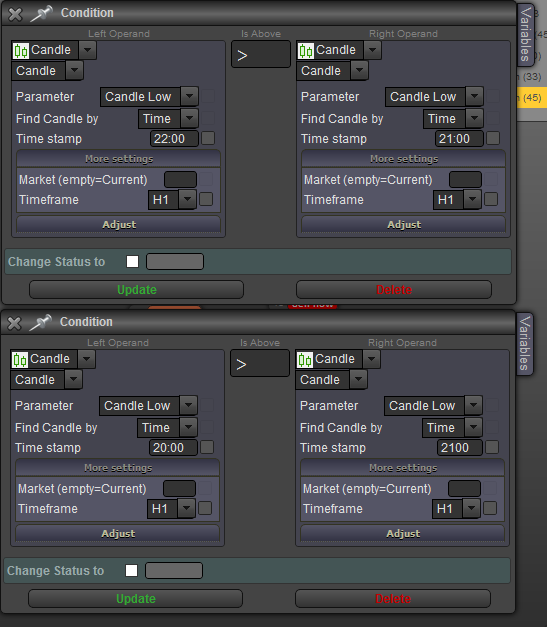Click the red Delete button in bottom panel
Viewport: 547px width, 627px height.
[393, 599]
